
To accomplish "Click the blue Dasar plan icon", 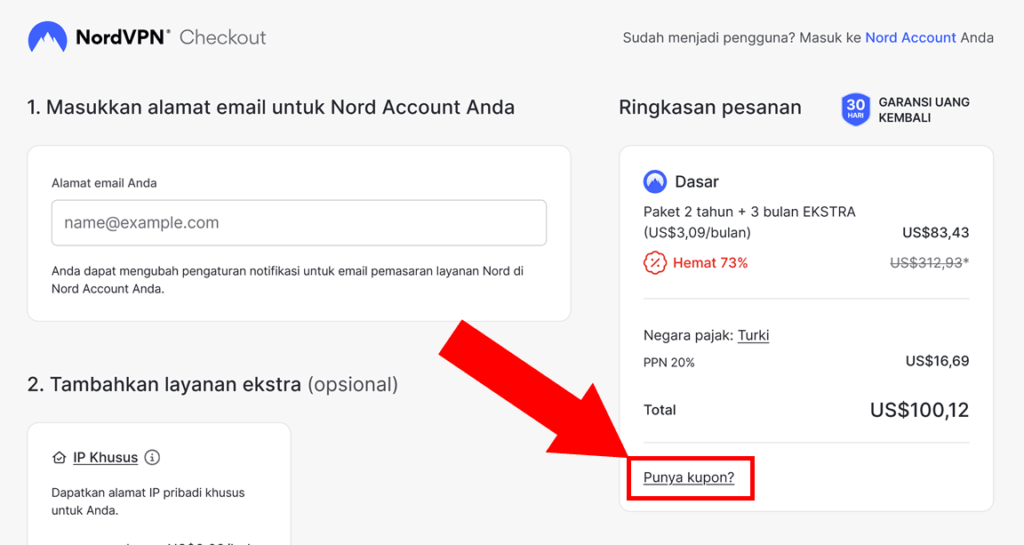I will coord(655,182).
